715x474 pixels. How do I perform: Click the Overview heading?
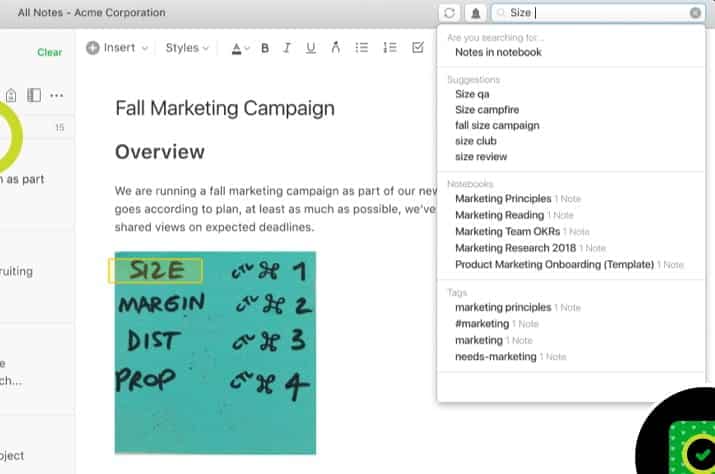click(x=160, y=152)
